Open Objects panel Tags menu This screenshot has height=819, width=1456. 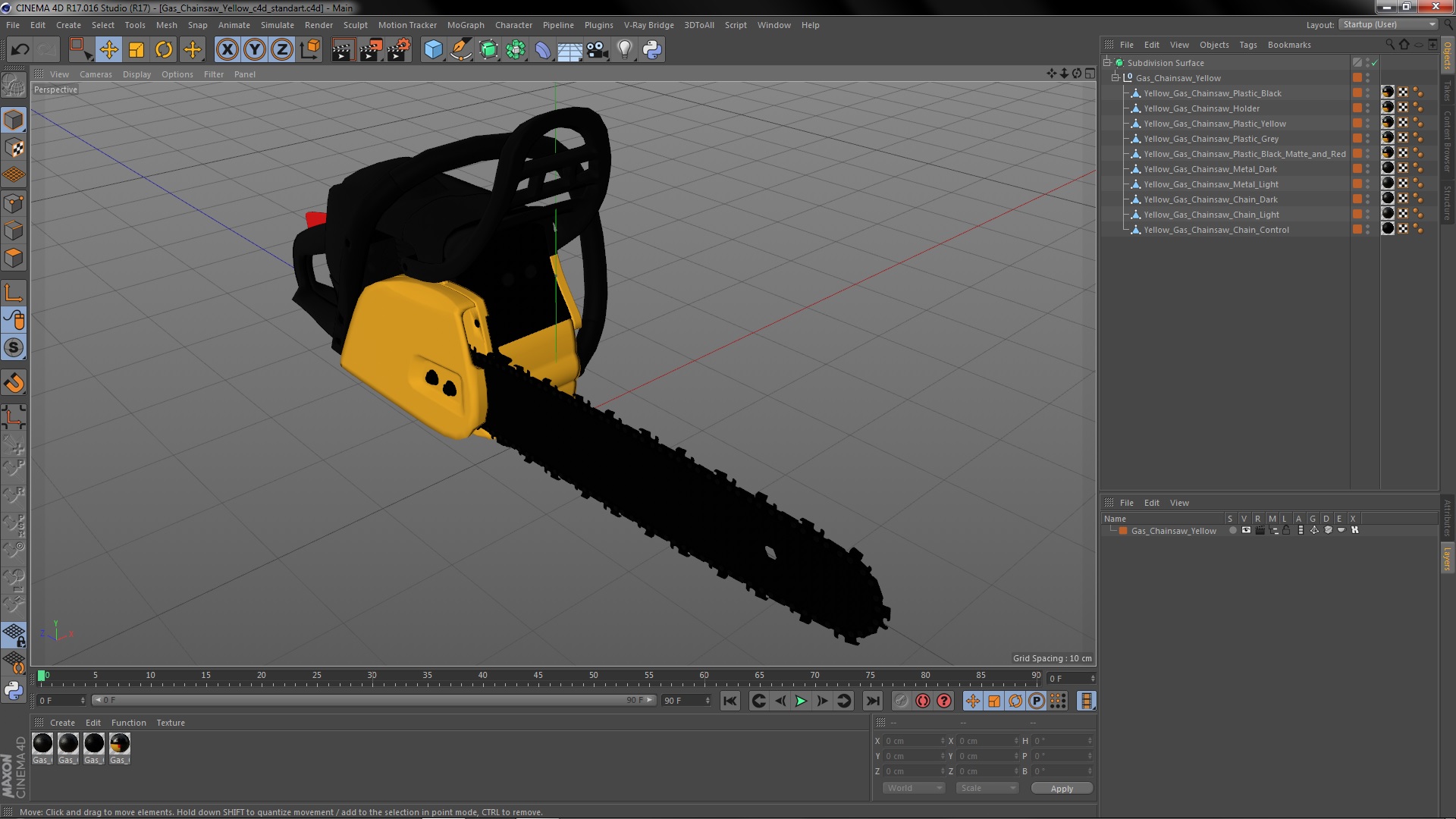point(1247,45)
